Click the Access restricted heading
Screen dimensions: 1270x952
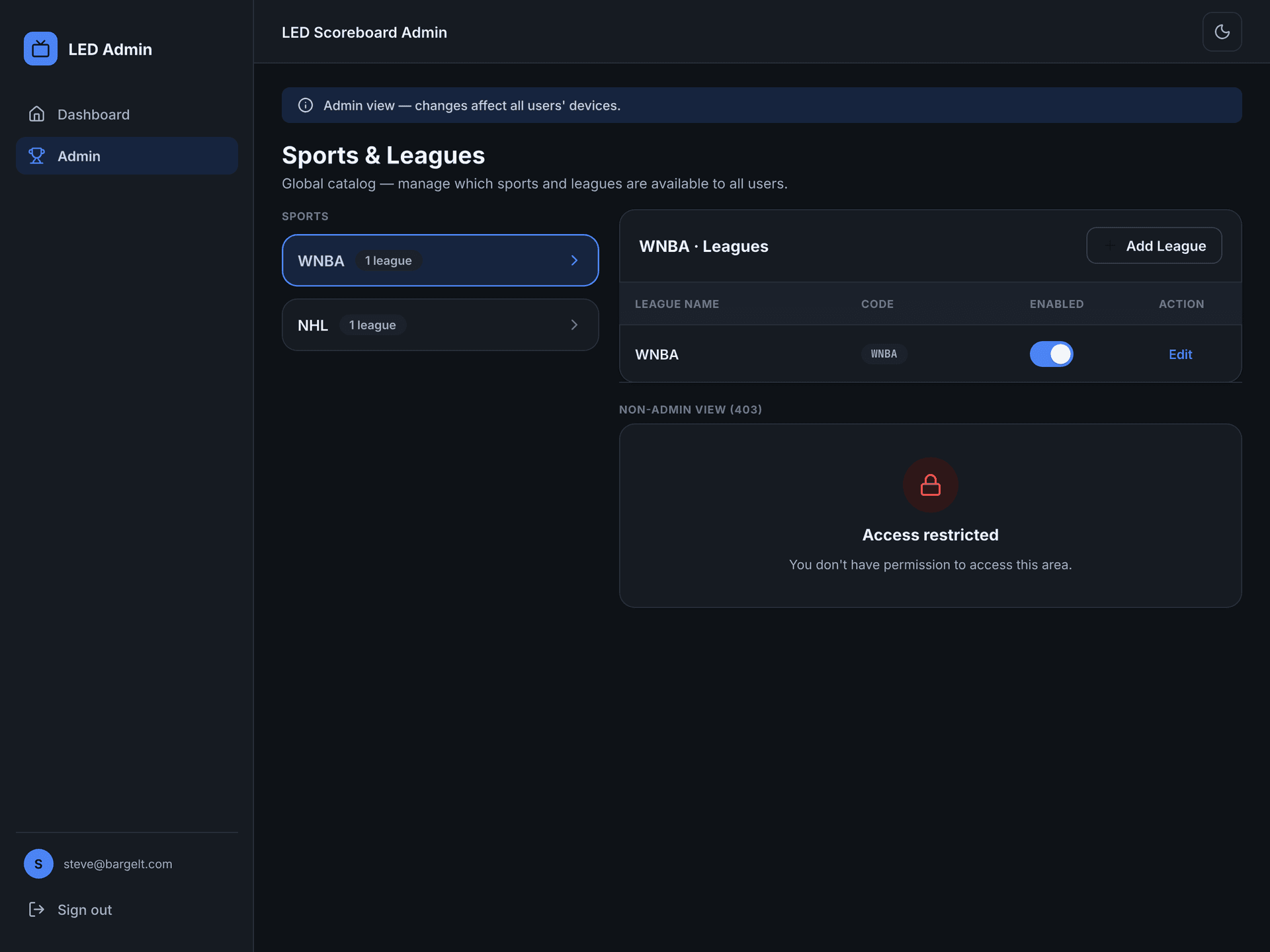(x=931, y=535)
